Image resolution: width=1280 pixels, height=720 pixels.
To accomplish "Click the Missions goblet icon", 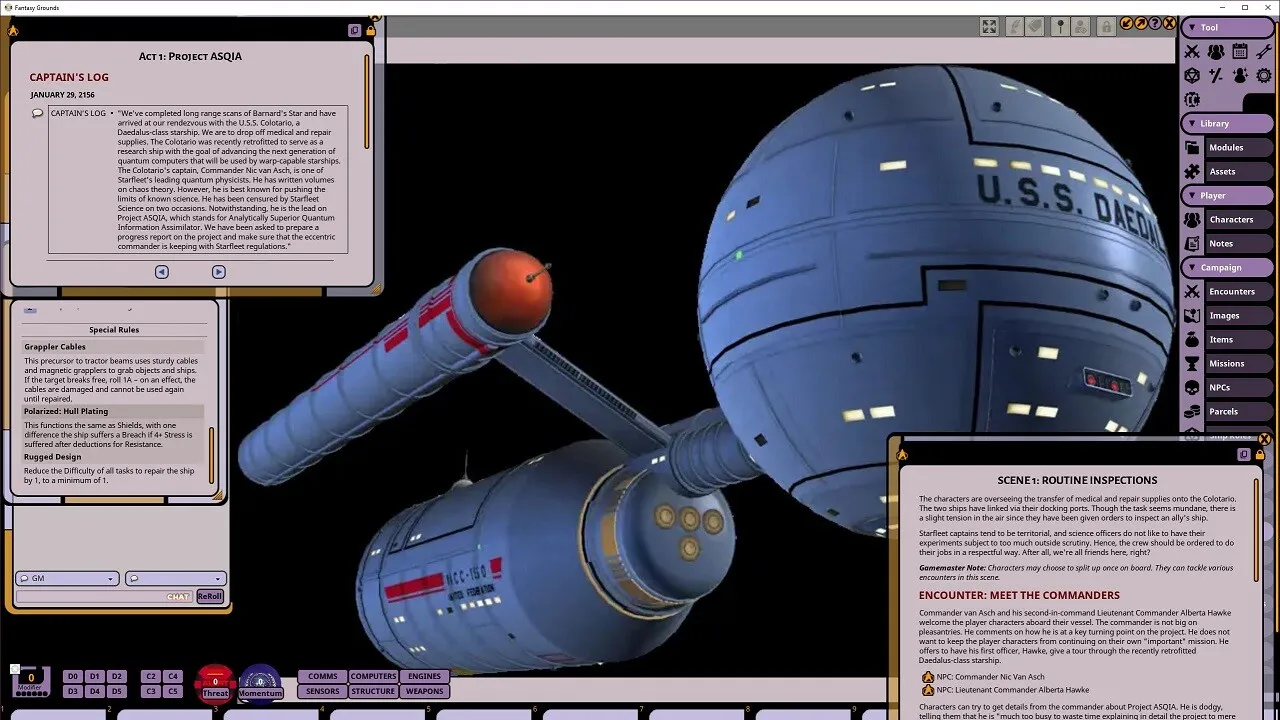I will click(1192, 364).
